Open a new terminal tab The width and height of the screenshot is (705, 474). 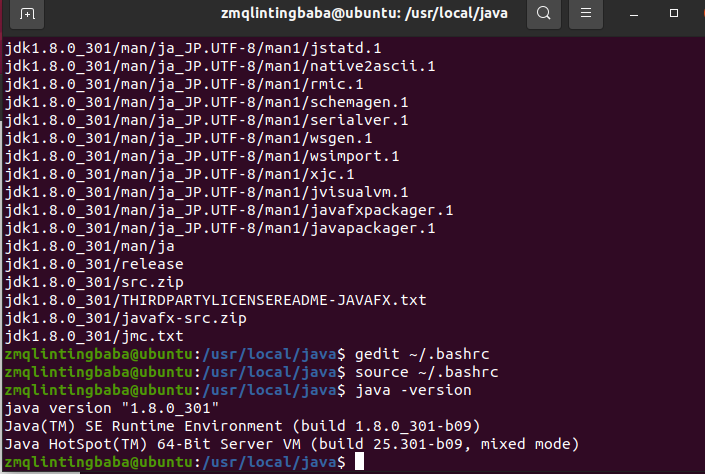coord(27,13)
